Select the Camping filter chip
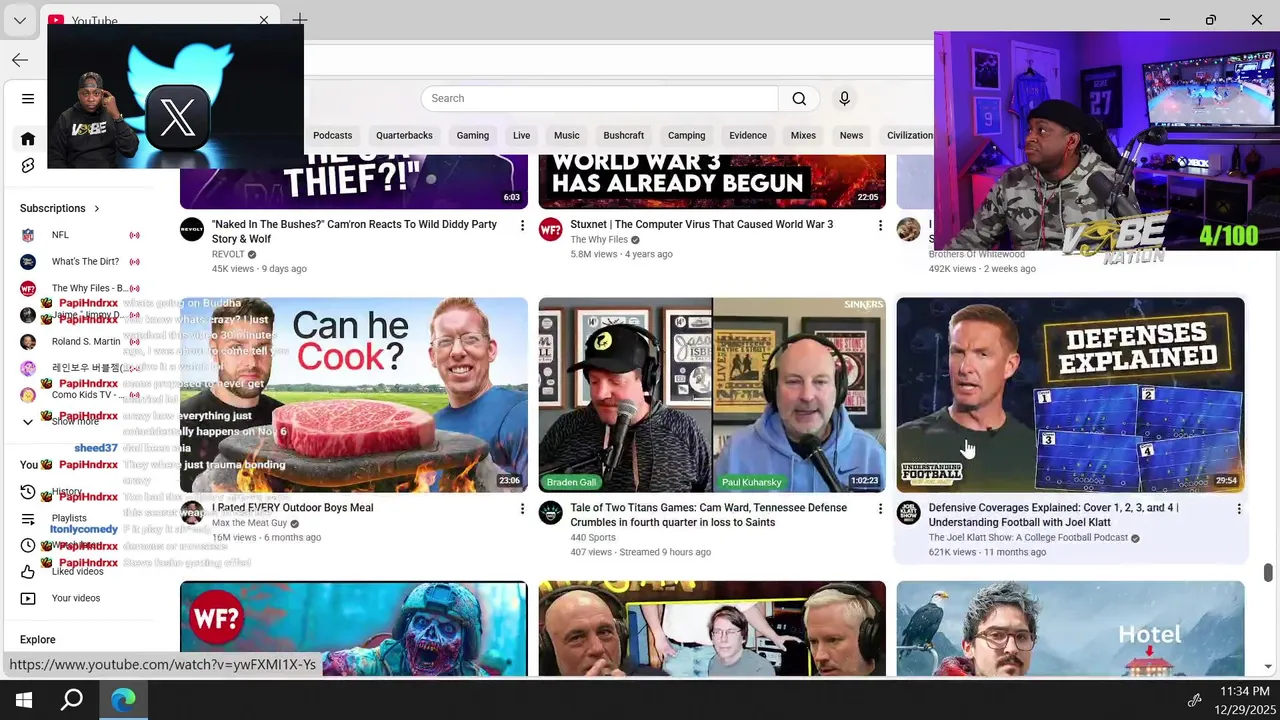 tap(686, 136)
